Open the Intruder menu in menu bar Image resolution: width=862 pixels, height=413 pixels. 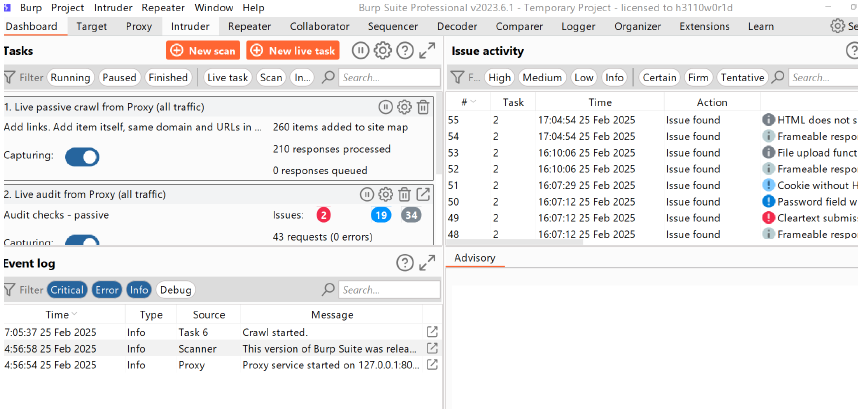(113, 8)
